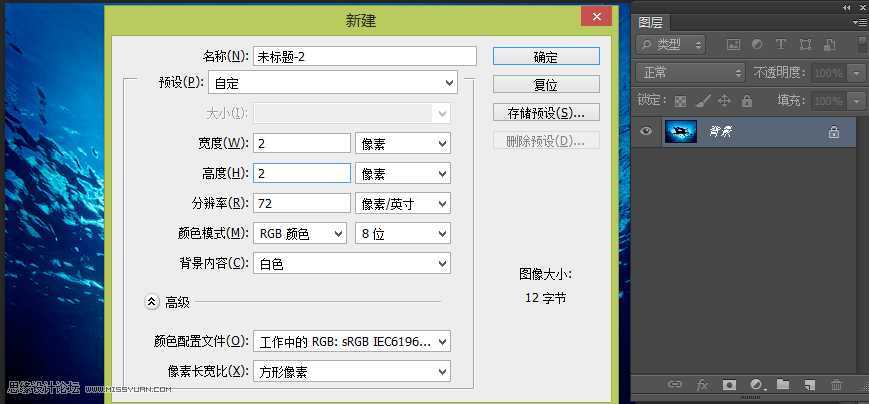Screen dimensions: 869x404
Task: Create new fill or adjustment layer icon
Action: 756,385
